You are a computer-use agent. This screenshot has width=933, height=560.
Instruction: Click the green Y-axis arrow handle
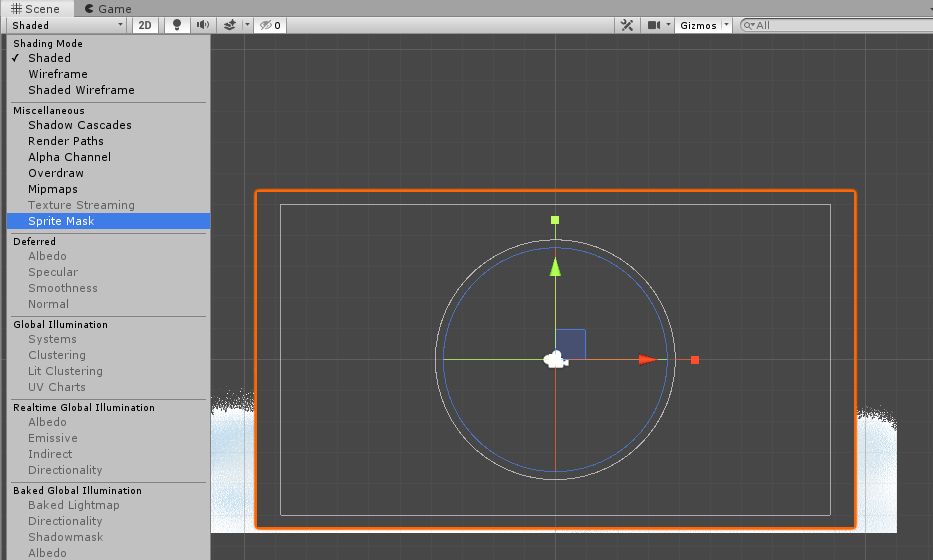555,266
